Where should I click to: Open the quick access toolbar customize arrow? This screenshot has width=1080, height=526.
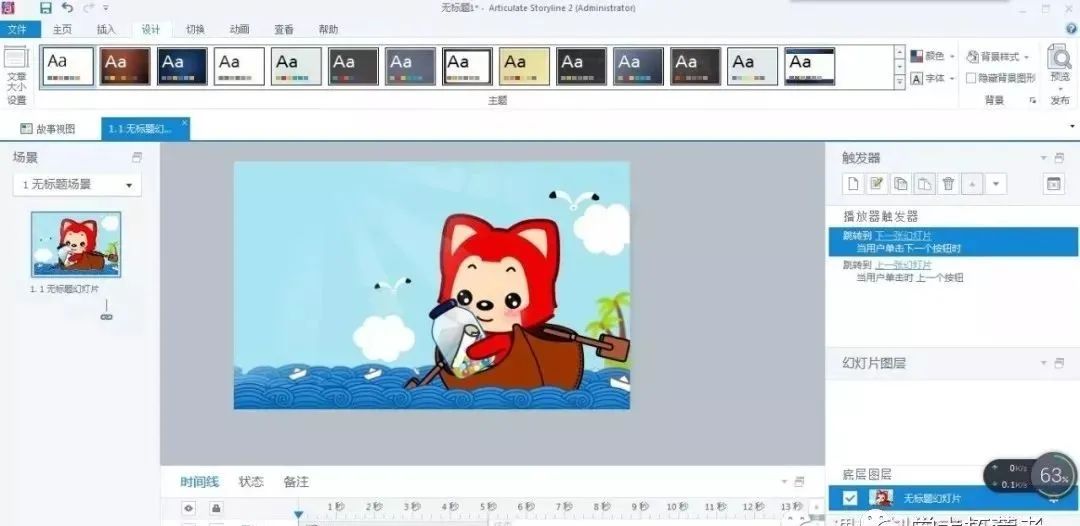(105, 8)
